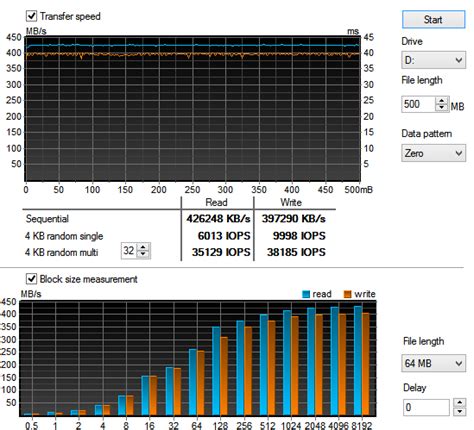Click the Delay label
474x430 pixels.
point(415,388)
